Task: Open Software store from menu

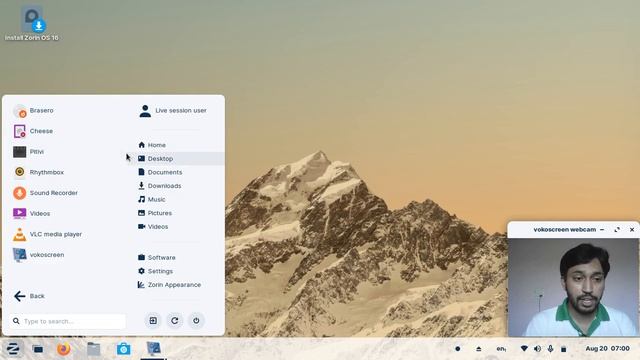Action: point(157,258)
